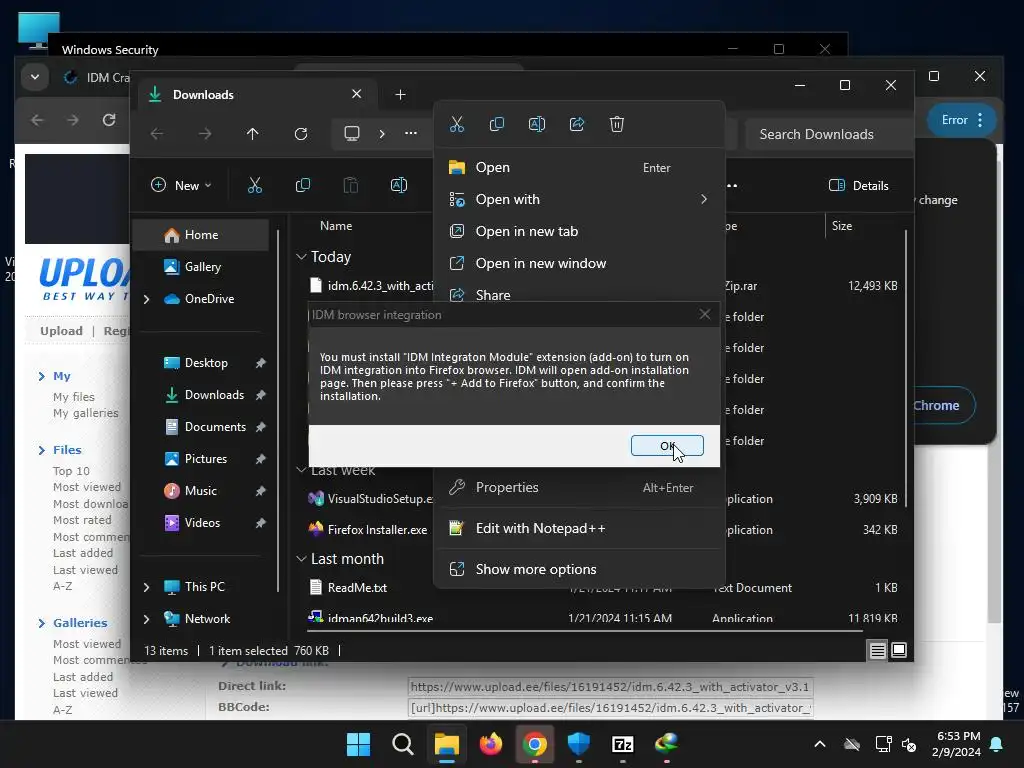The width and height of the screenshot is (1024, 768).
Task: Click the Share icon in context menu top row
Action: tap(577, 124)
